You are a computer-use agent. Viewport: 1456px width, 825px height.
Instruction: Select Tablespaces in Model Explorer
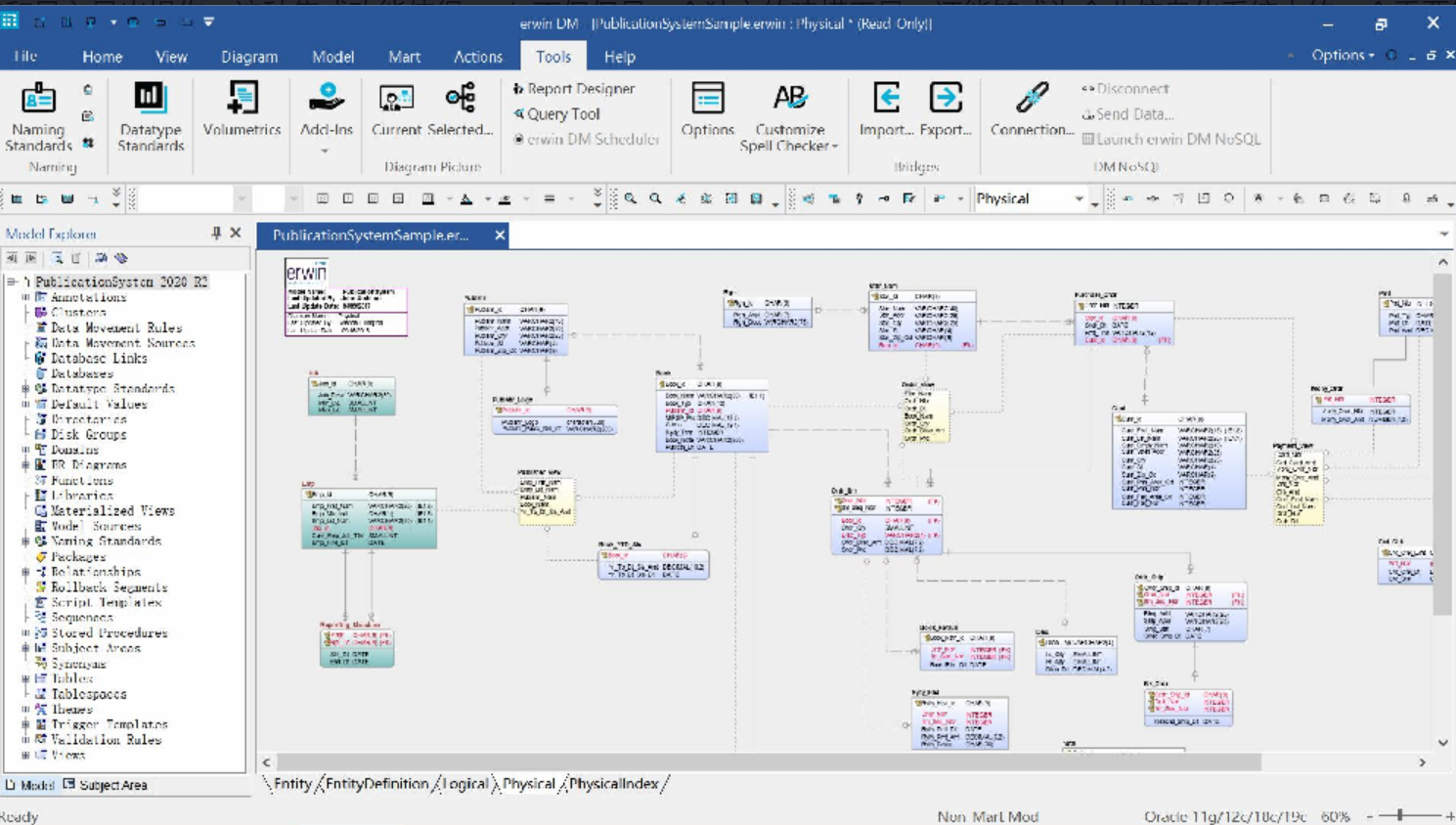[x=88, y=694]
